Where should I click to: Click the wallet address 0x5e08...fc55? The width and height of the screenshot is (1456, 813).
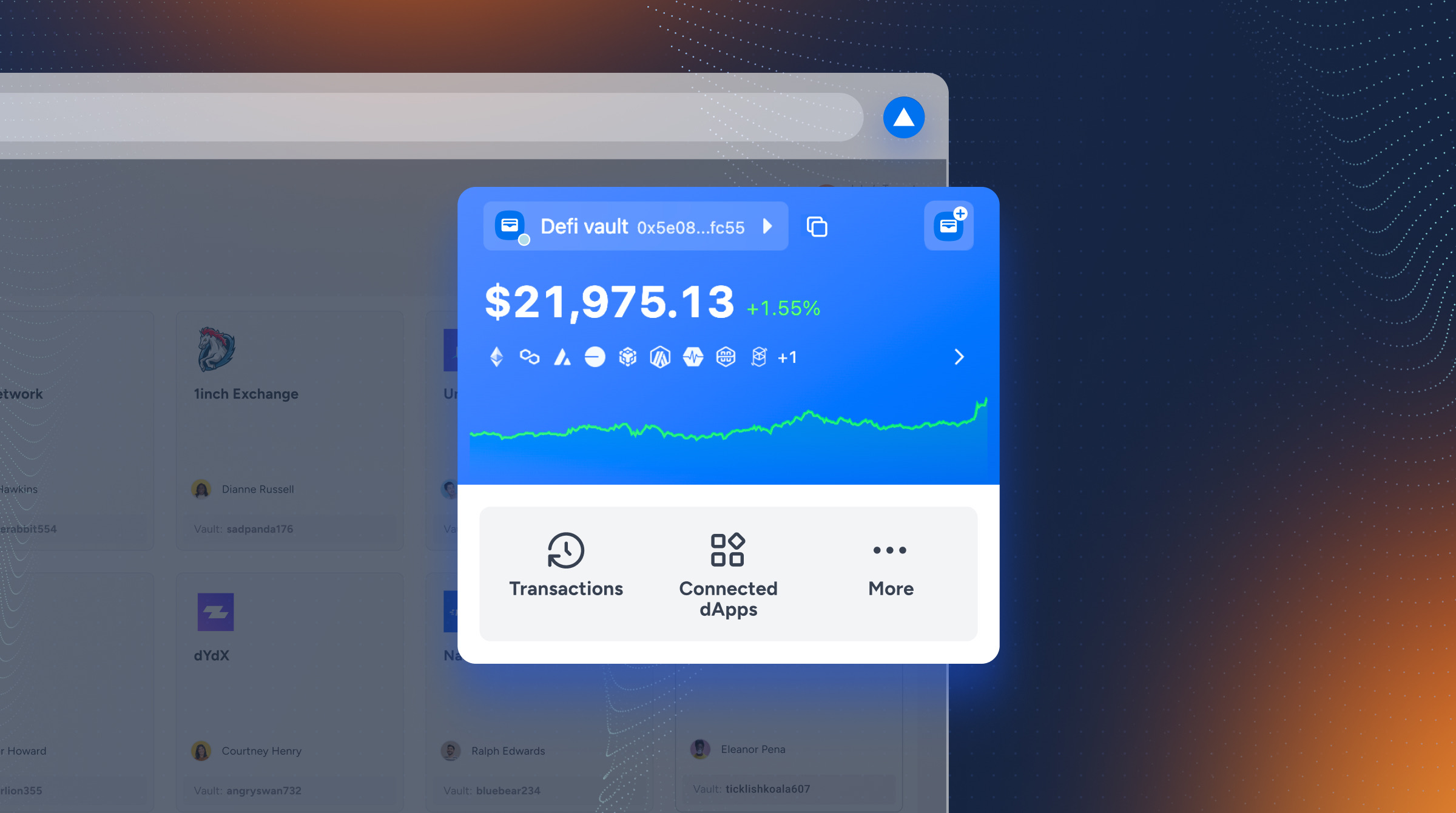pos(692,227)
